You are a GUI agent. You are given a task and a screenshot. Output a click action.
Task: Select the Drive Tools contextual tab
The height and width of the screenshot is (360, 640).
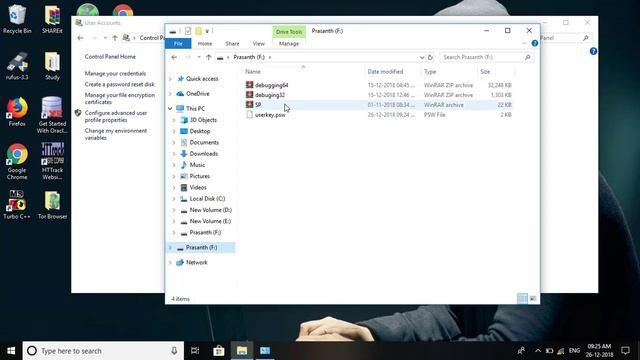coord(289,32)
